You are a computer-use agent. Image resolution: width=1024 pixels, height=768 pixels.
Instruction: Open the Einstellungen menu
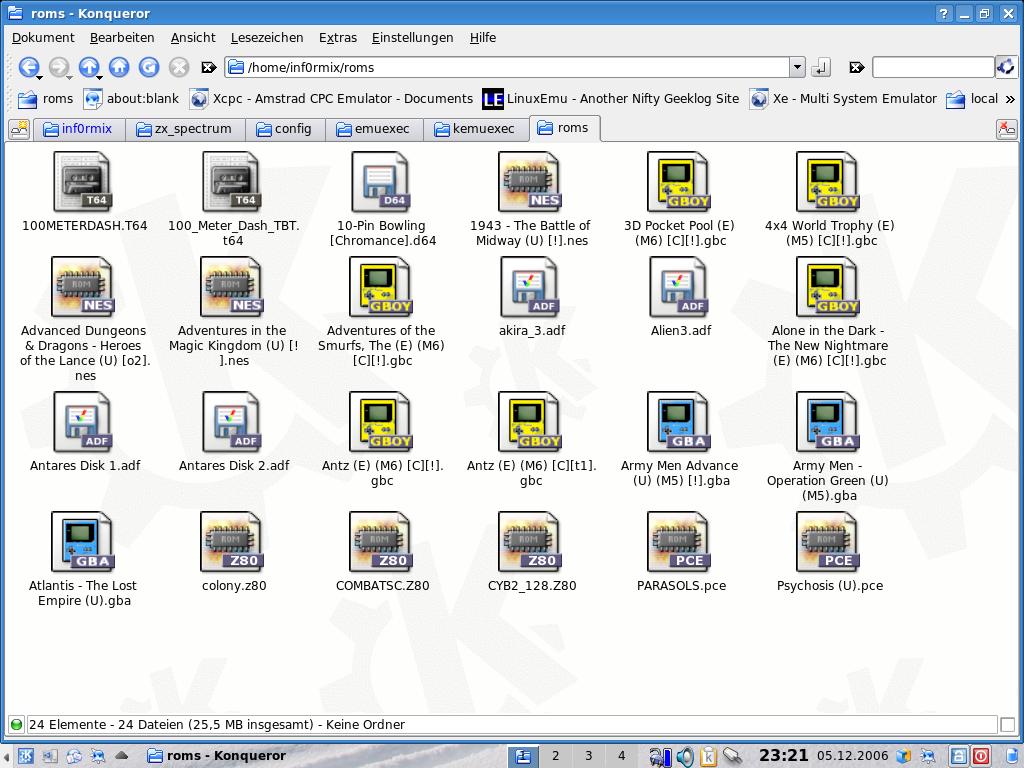413,37
